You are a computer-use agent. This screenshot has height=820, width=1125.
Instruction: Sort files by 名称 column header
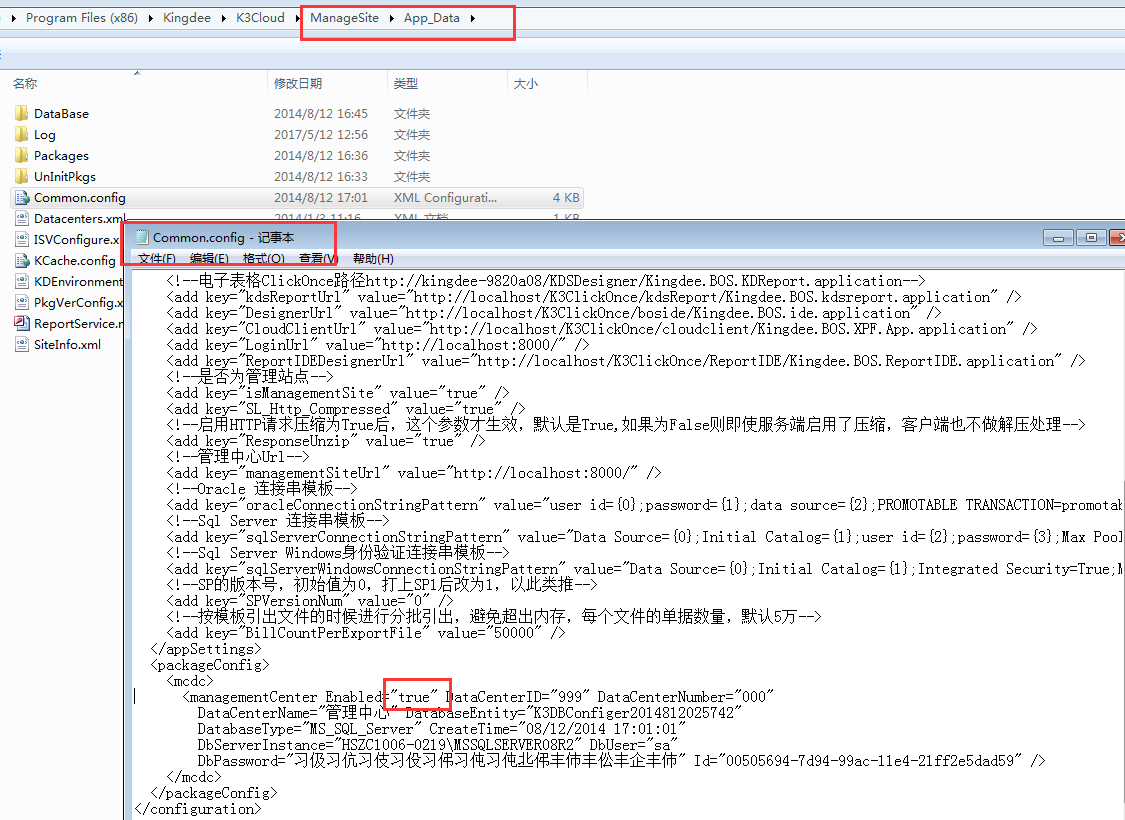(25, 83)
